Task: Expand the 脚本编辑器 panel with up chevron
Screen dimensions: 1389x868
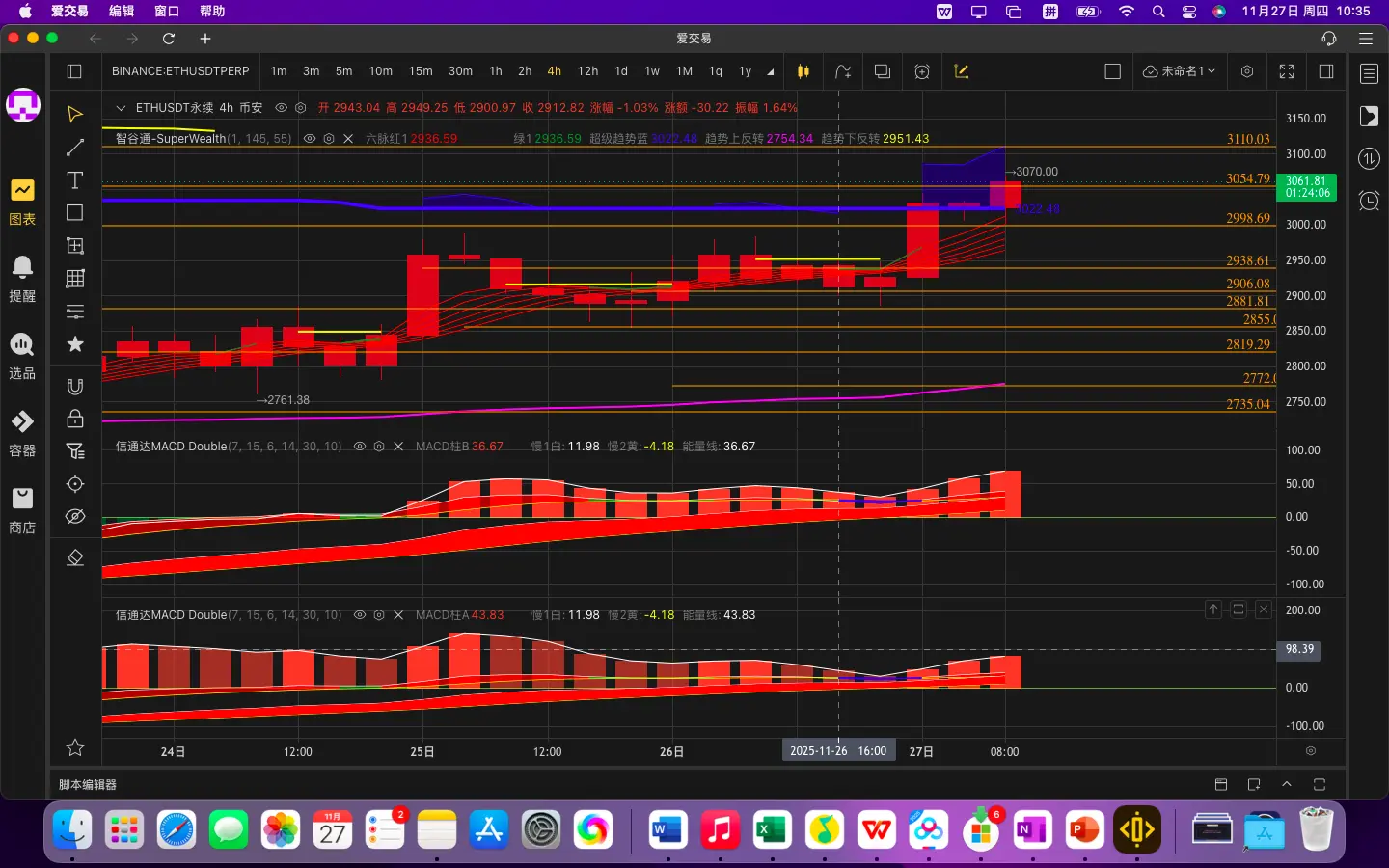Action: pyautogui.click(x=1287, y=784)
